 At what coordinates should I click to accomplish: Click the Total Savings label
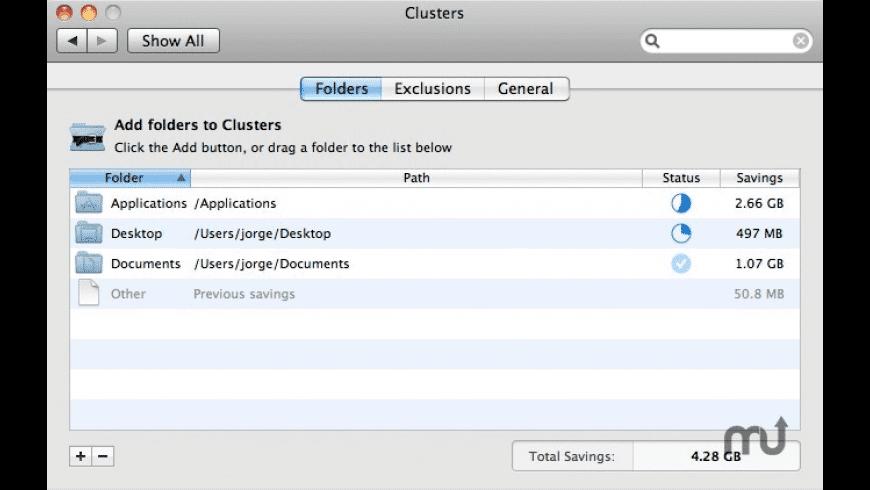[x=571, y=457]
